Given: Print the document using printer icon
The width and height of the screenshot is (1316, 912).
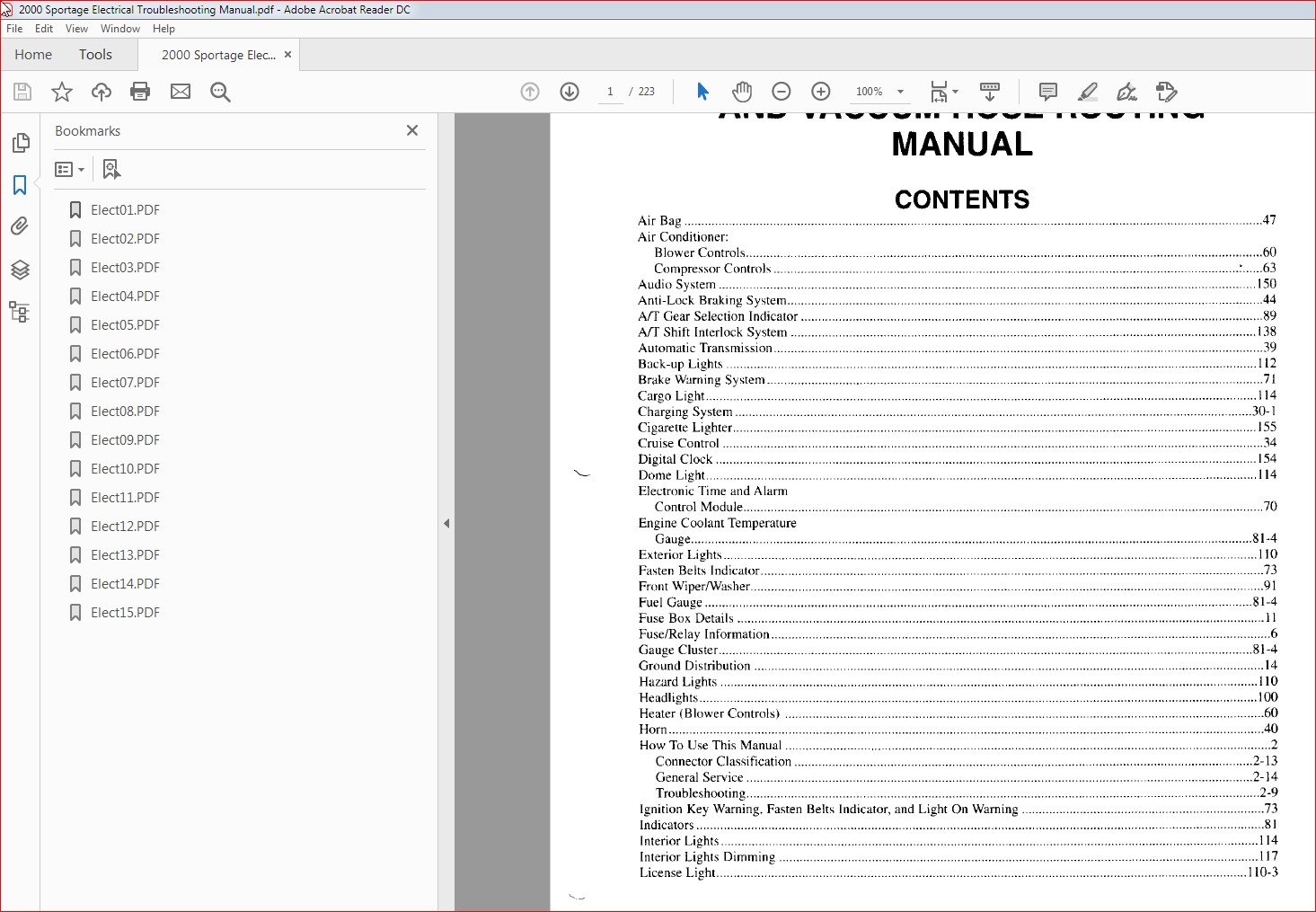Looking at the screenshot, I should (140, 92).
